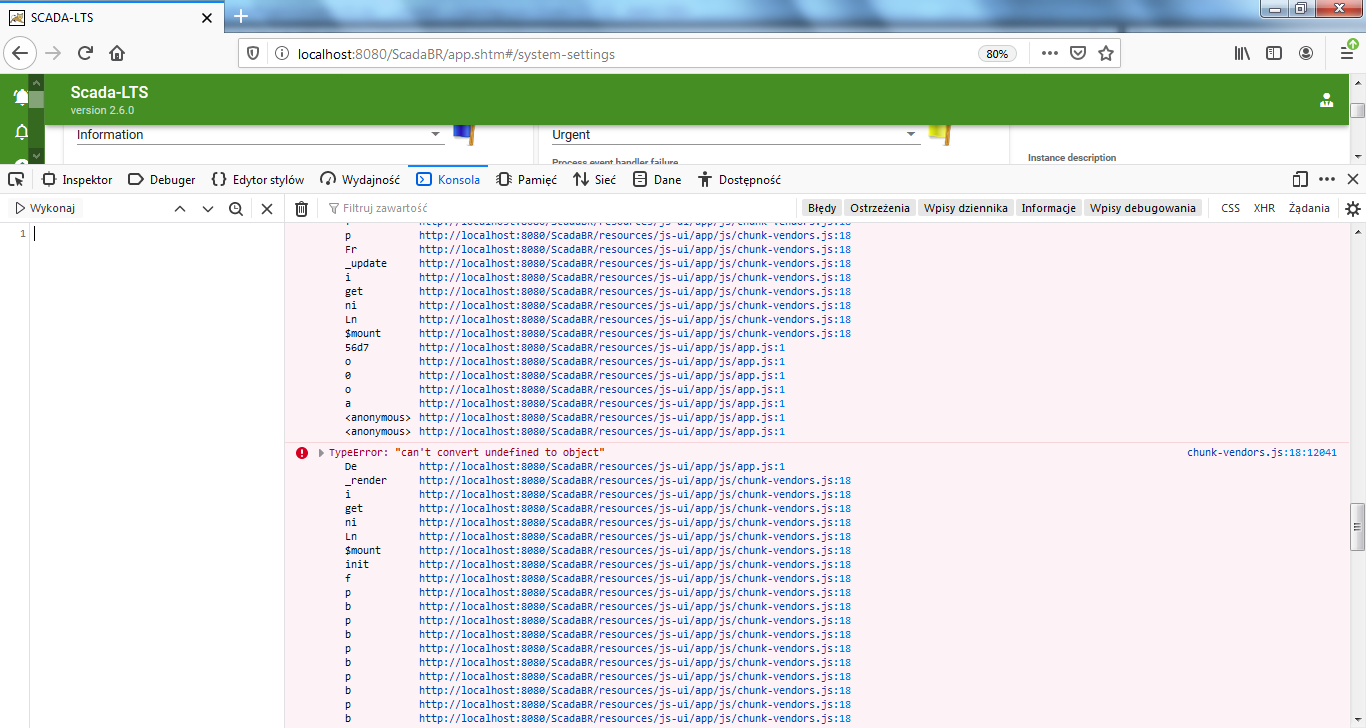This screenshot has height=728, width=1366.
Task: Select the element picker tool in DevTools
Action: point(15,178)
